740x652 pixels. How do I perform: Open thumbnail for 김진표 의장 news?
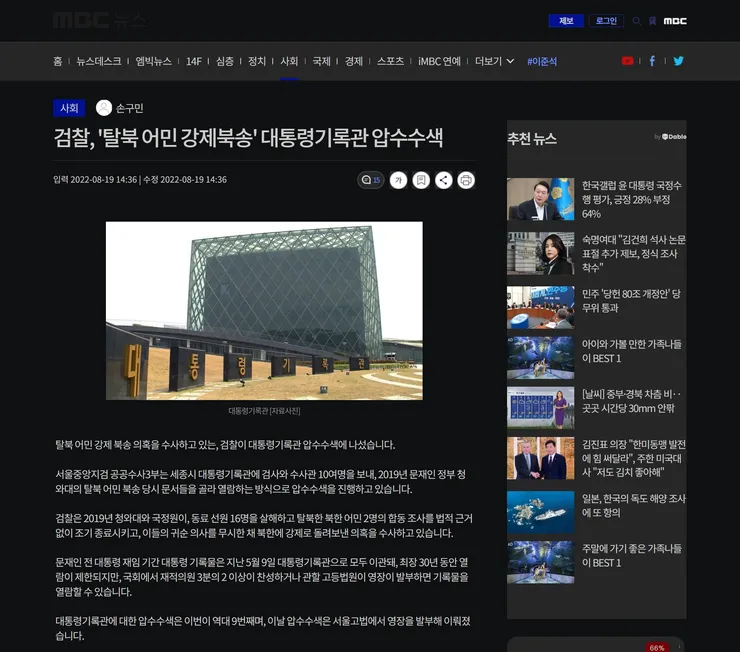540,458
